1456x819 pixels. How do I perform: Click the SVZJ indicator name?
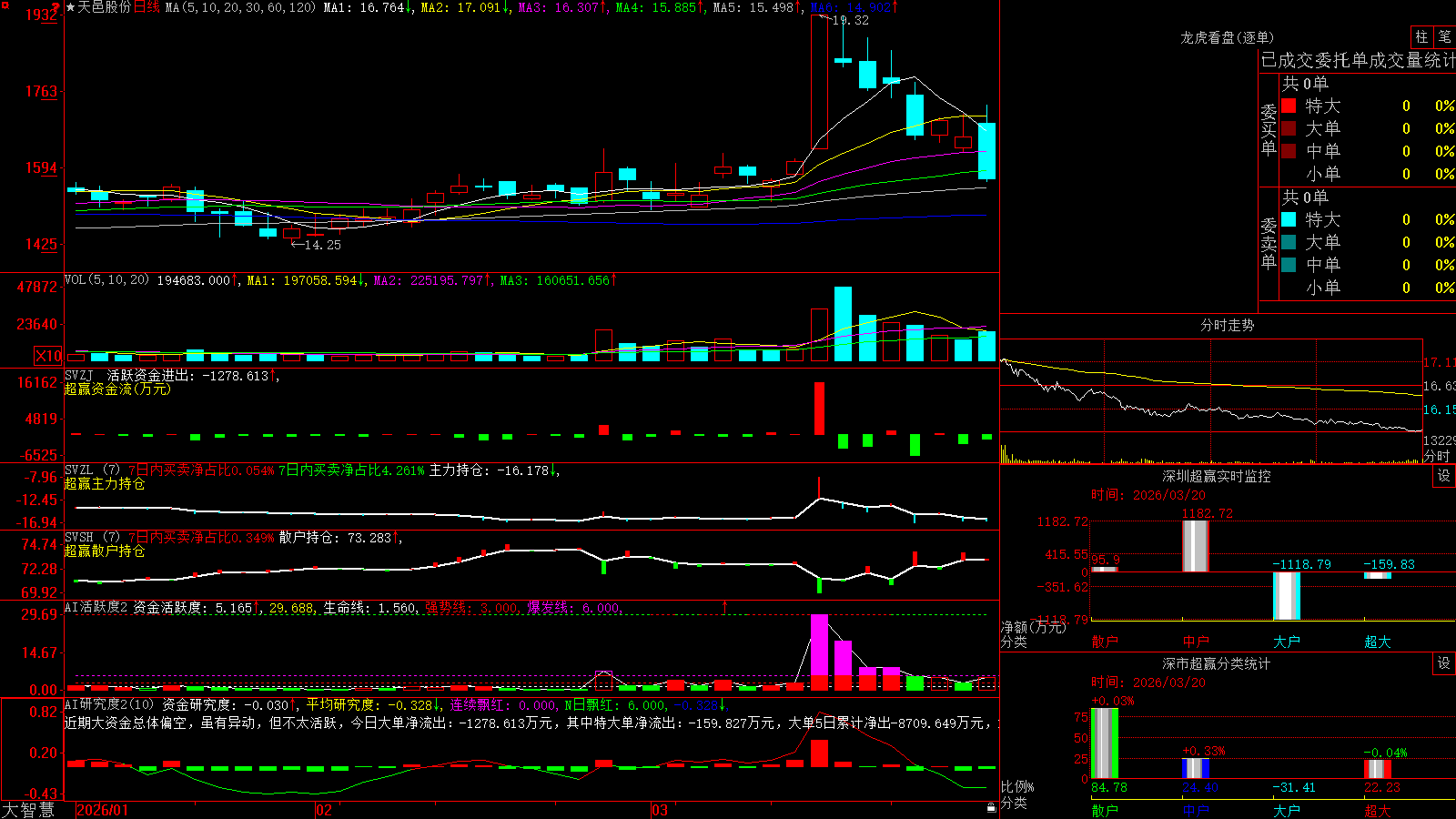[x=79, y=375]
